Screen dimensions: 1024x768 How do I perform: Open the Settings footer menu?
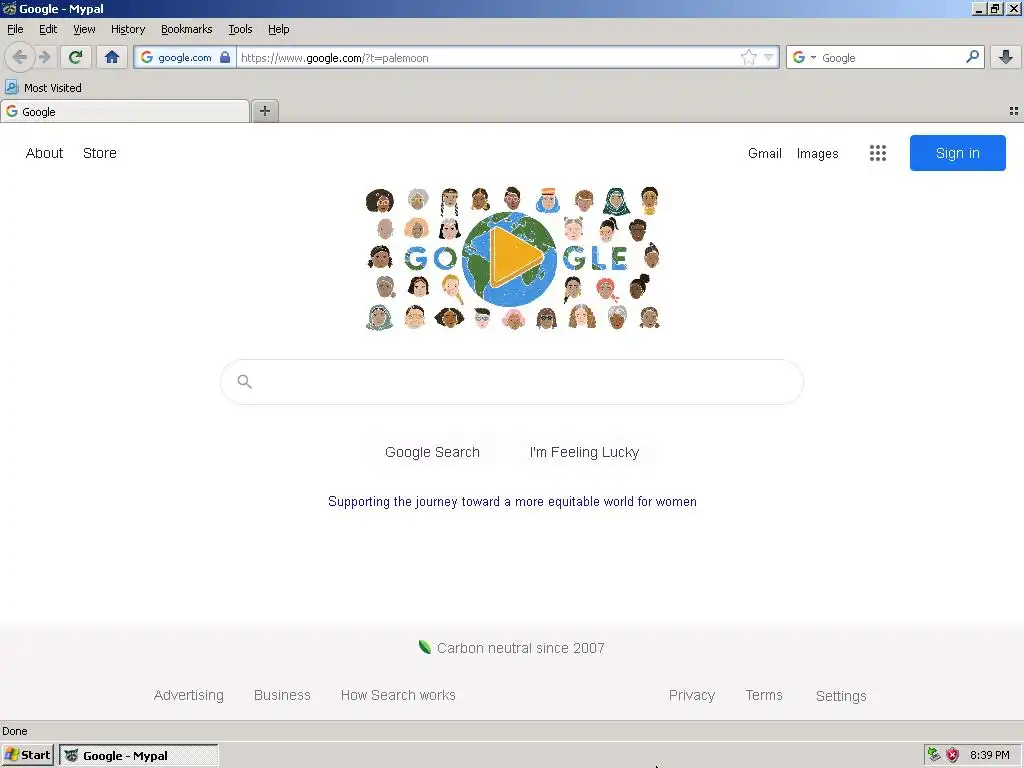point(841,696)
